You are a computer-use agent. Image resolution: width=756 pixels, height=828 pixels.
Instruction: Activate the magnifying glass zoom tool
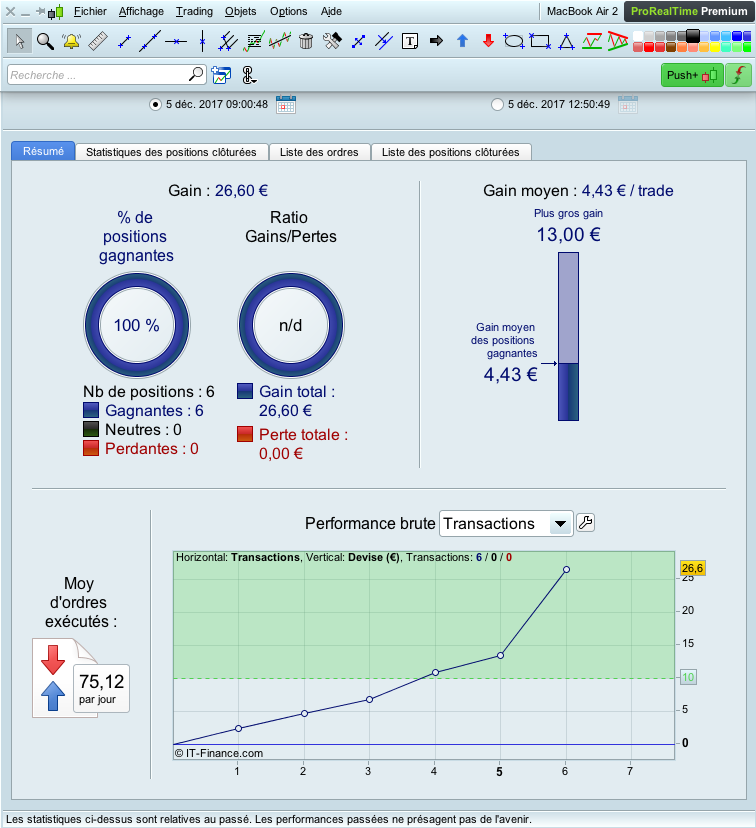45,41
